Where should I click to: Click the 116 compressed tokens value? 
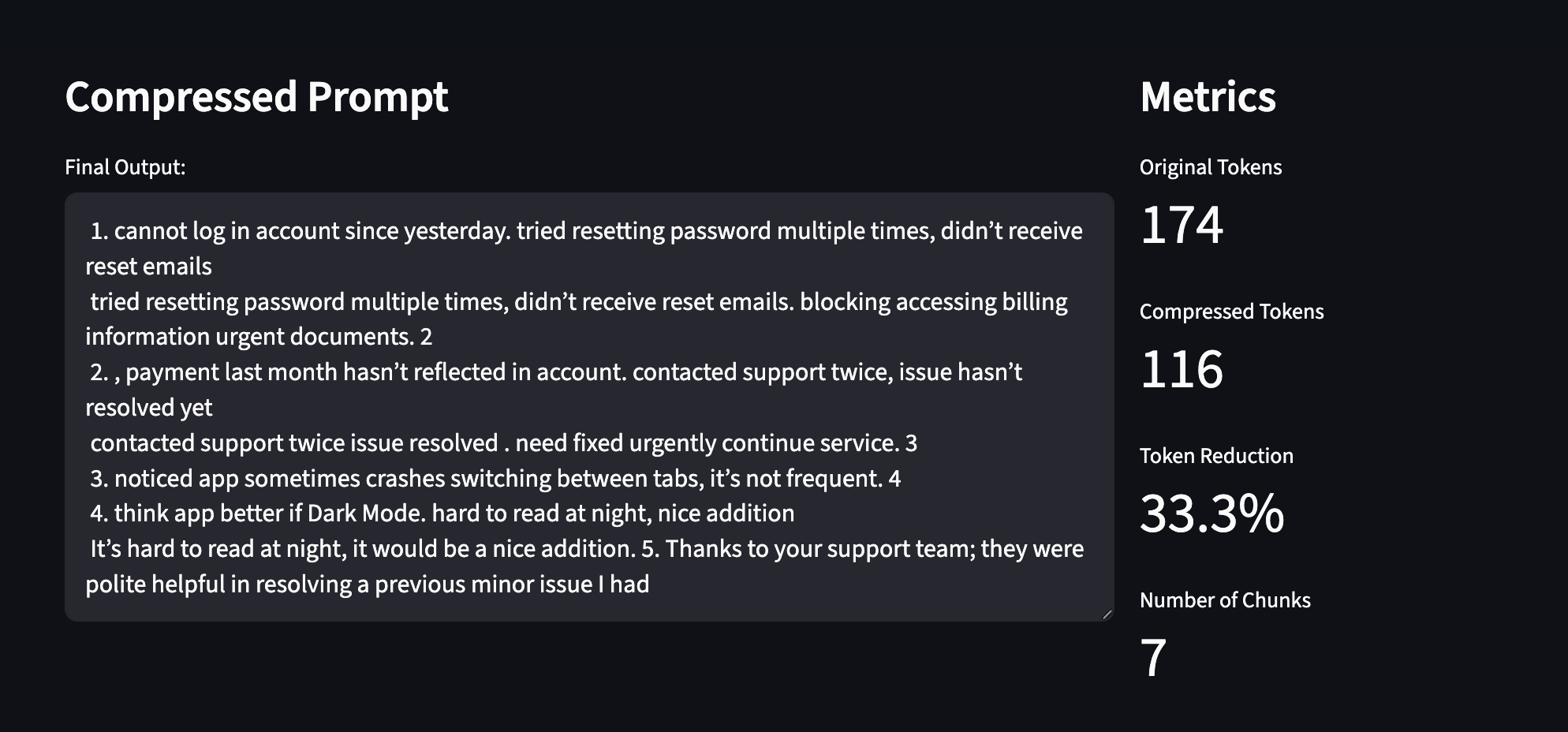tap(1182, 369)
